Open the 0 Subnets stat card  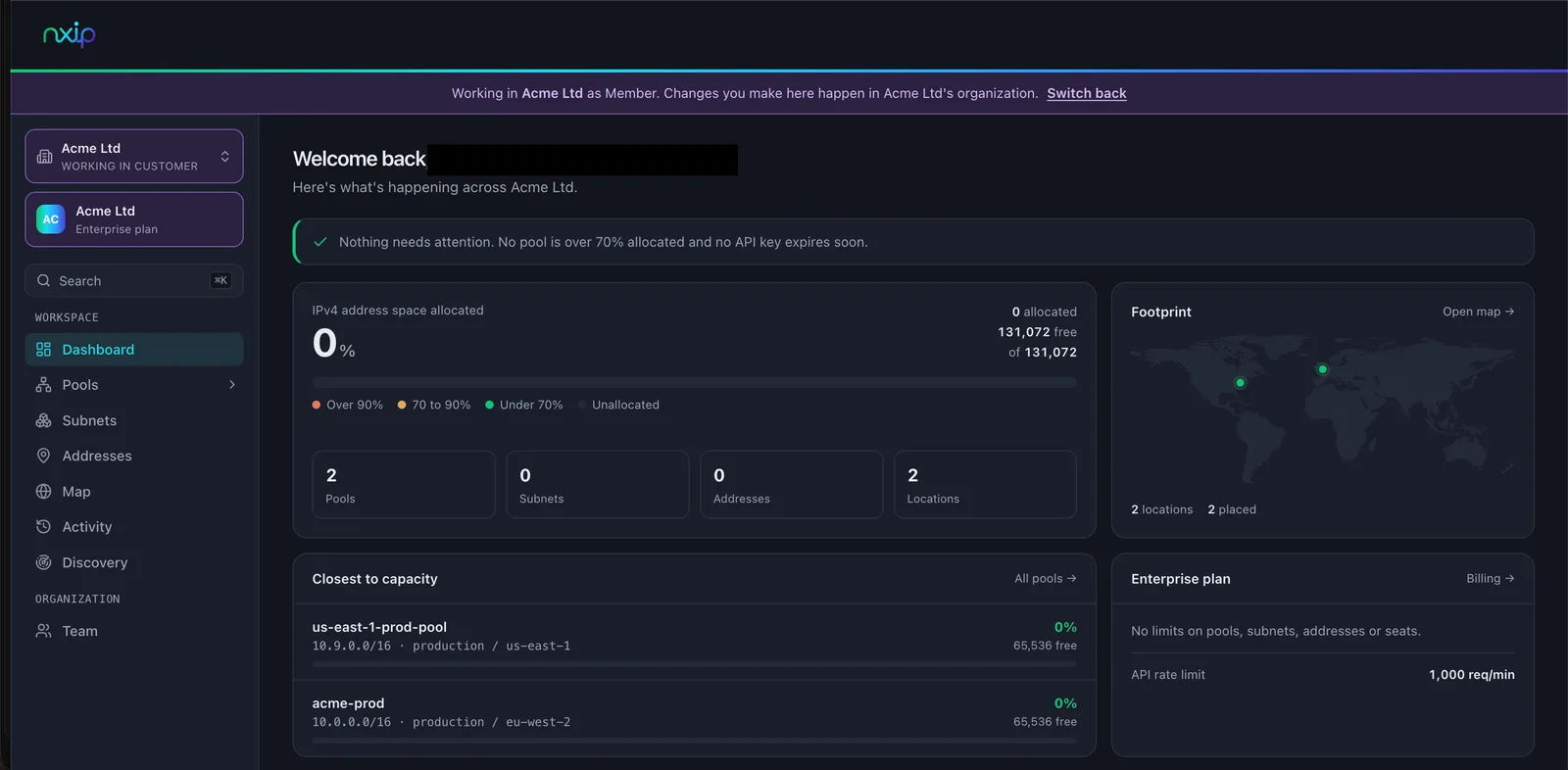click(598, 485)
